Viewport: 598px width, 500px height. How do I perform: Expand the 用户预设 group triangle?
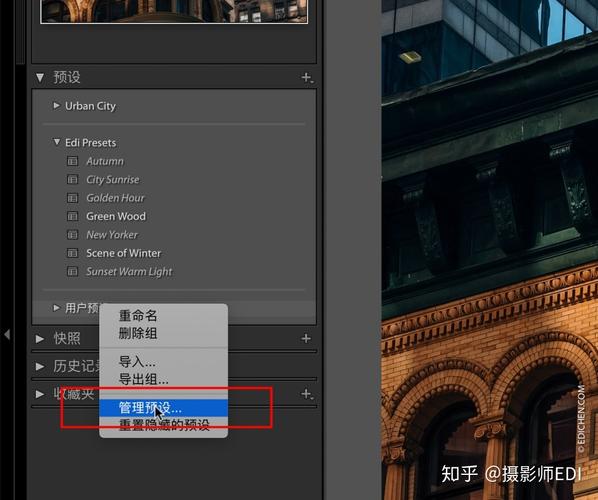56,307
